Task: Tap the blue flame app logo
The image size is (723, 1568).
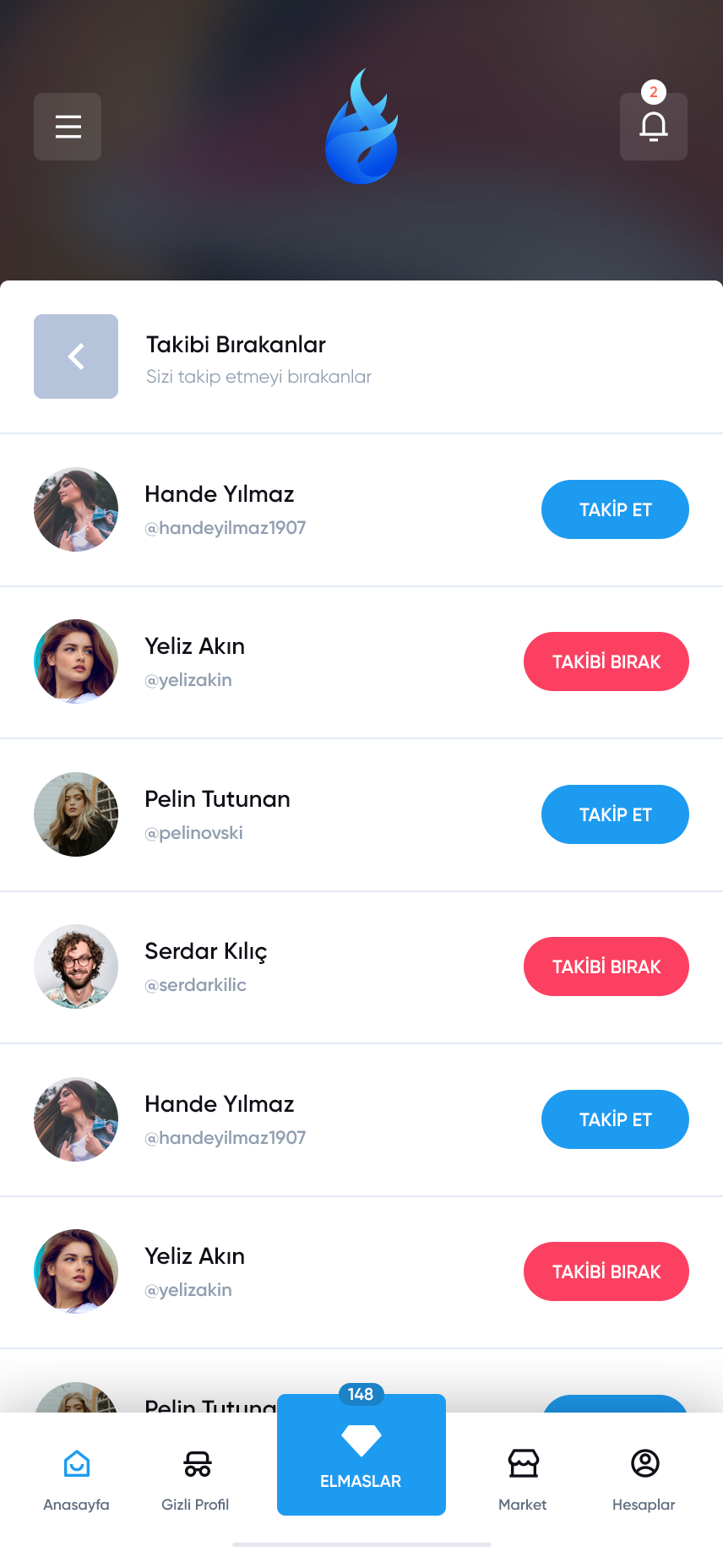Action: point(361,127)
